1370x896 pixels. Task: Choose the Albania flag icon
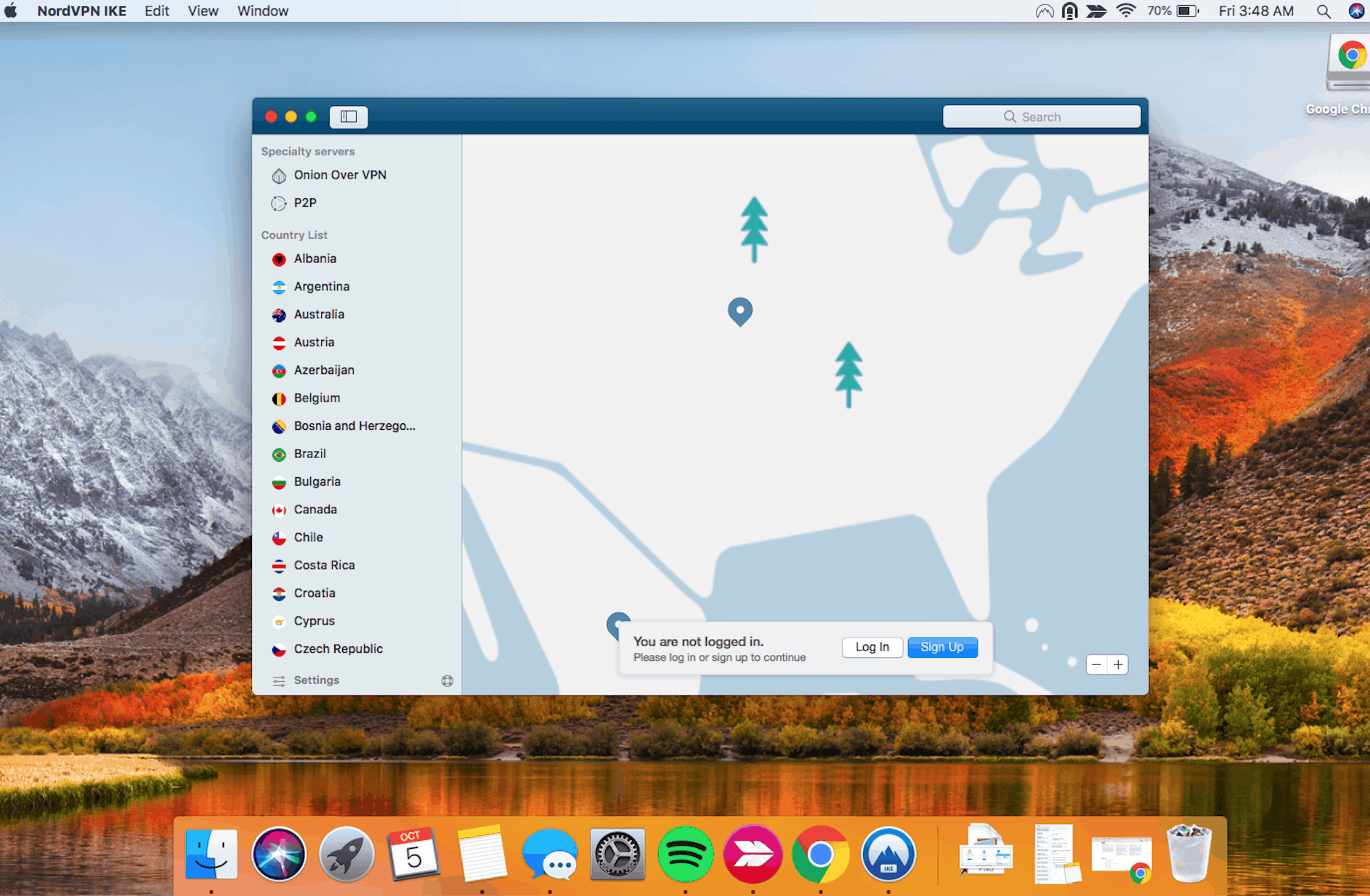coord(279,259)
